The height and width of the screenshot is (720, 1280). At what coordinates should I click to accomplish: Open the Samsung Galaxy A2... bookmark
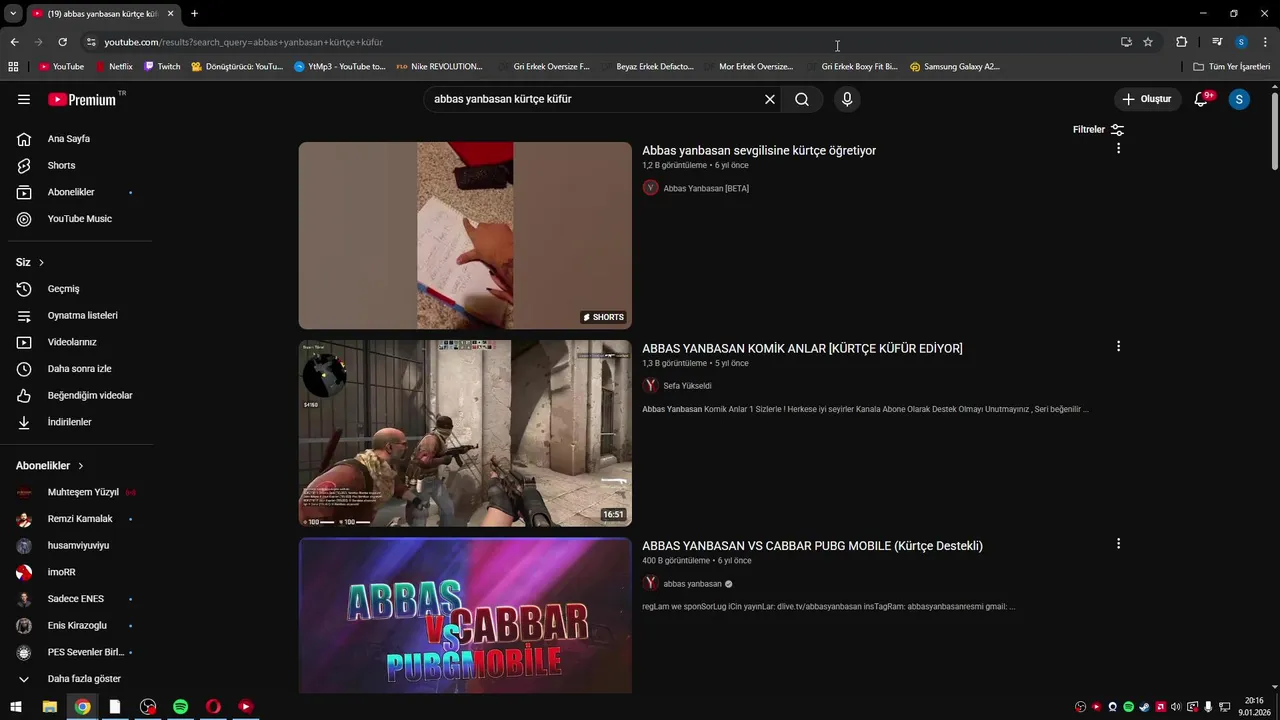954,67
